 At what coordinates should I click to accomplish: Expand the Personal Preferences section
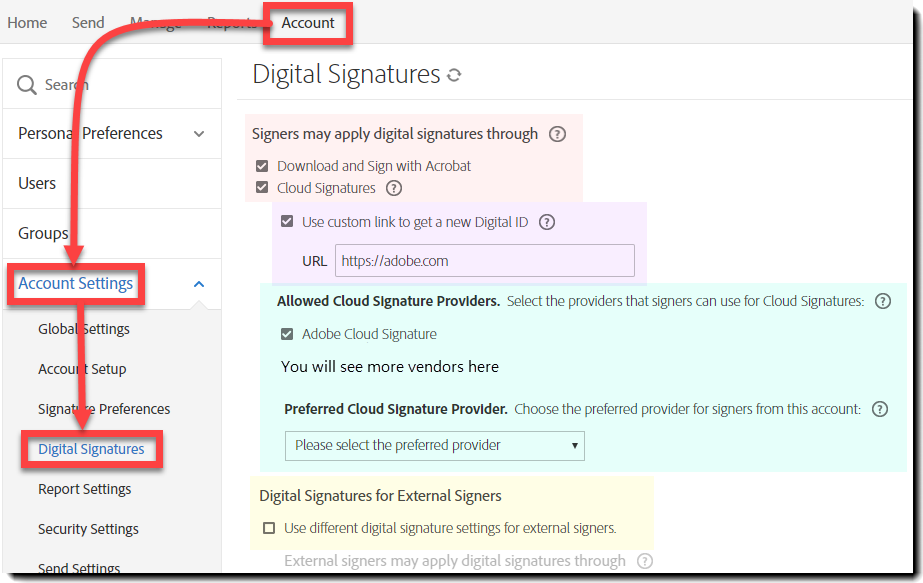(x=198, y=133)
